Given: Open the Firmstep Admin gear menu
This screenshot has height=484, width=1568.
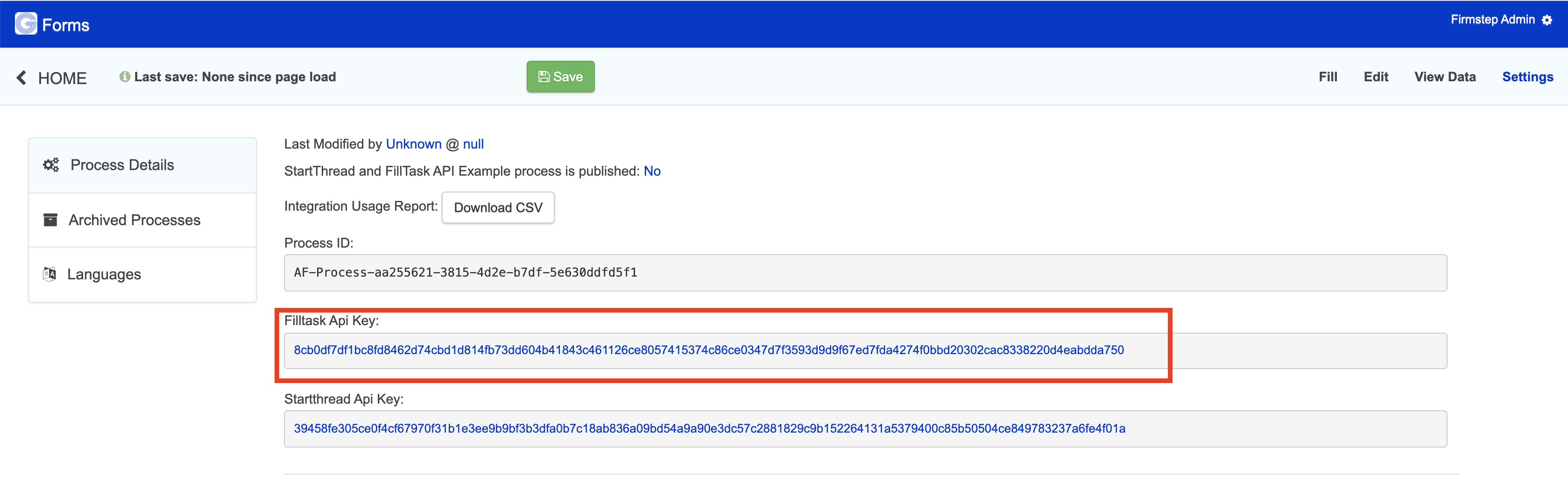Looking at the screenshot, I should [x=1547, y=20].
